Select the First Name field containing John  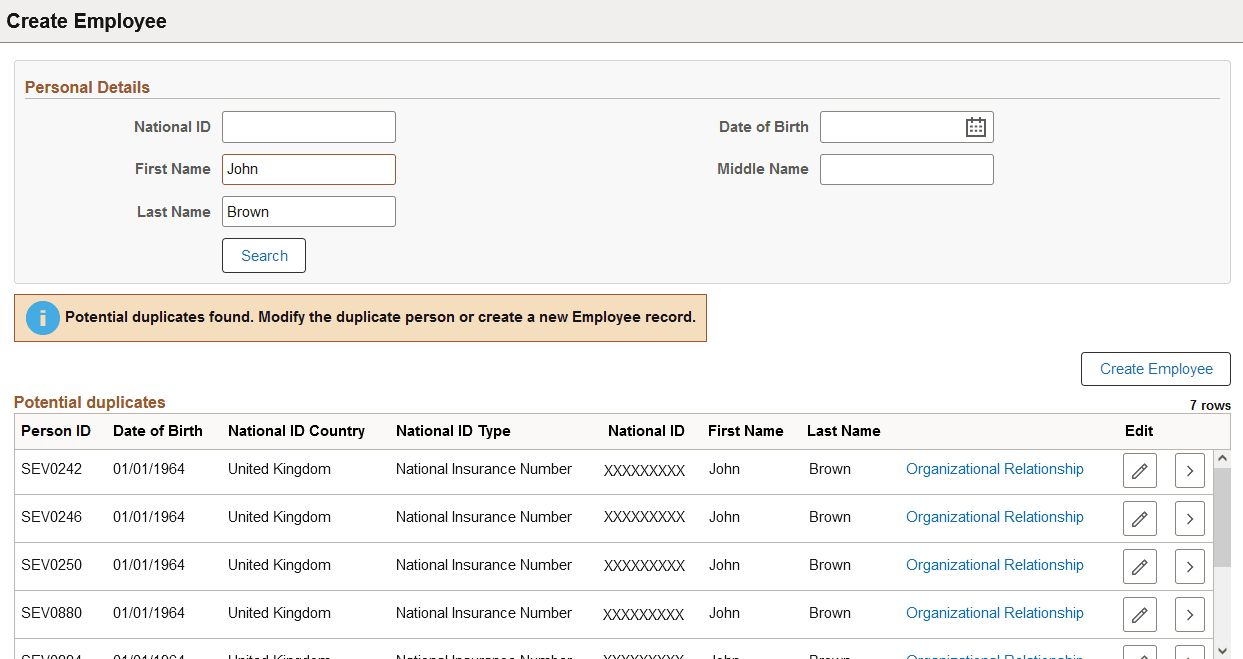pos(308,169)
